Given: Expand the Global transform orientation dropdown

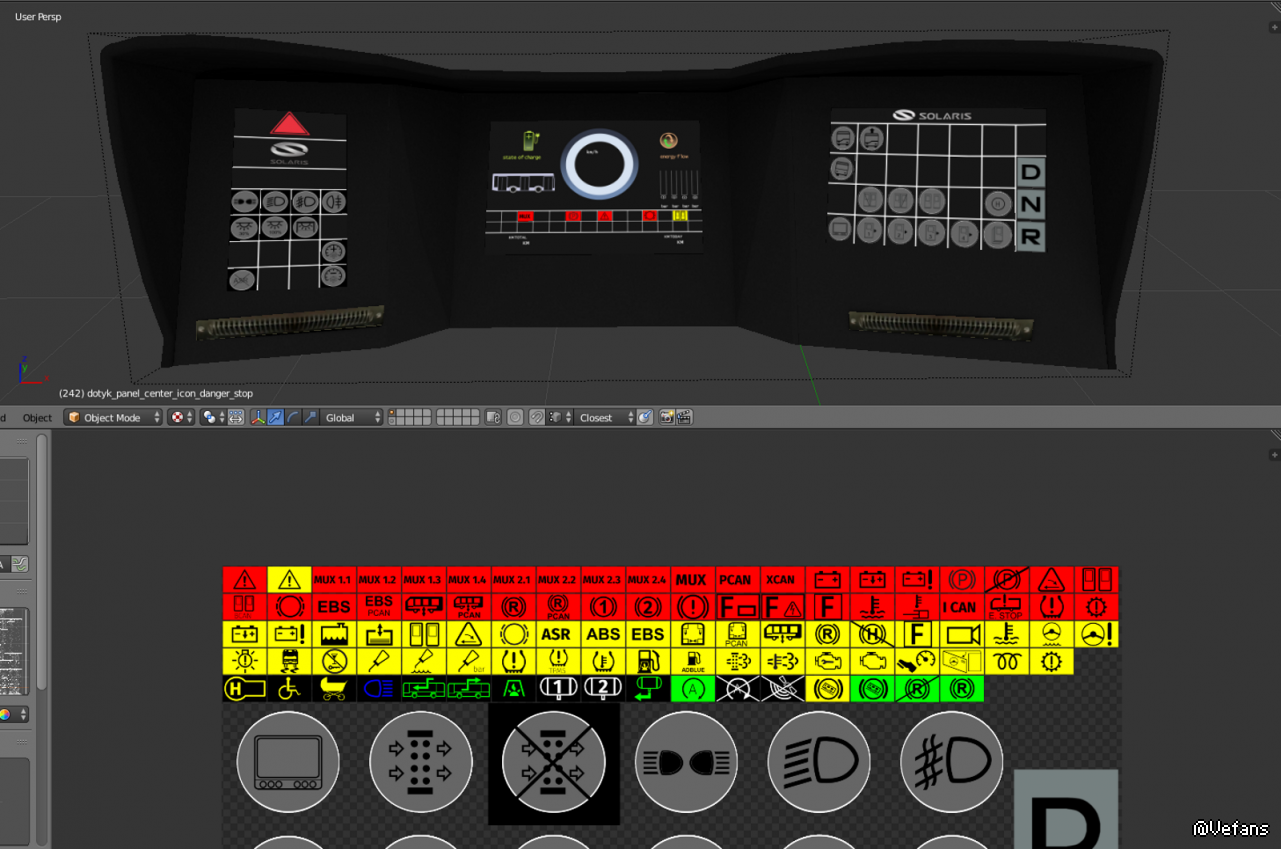Looking at the screenshot, I should (352, 418).
